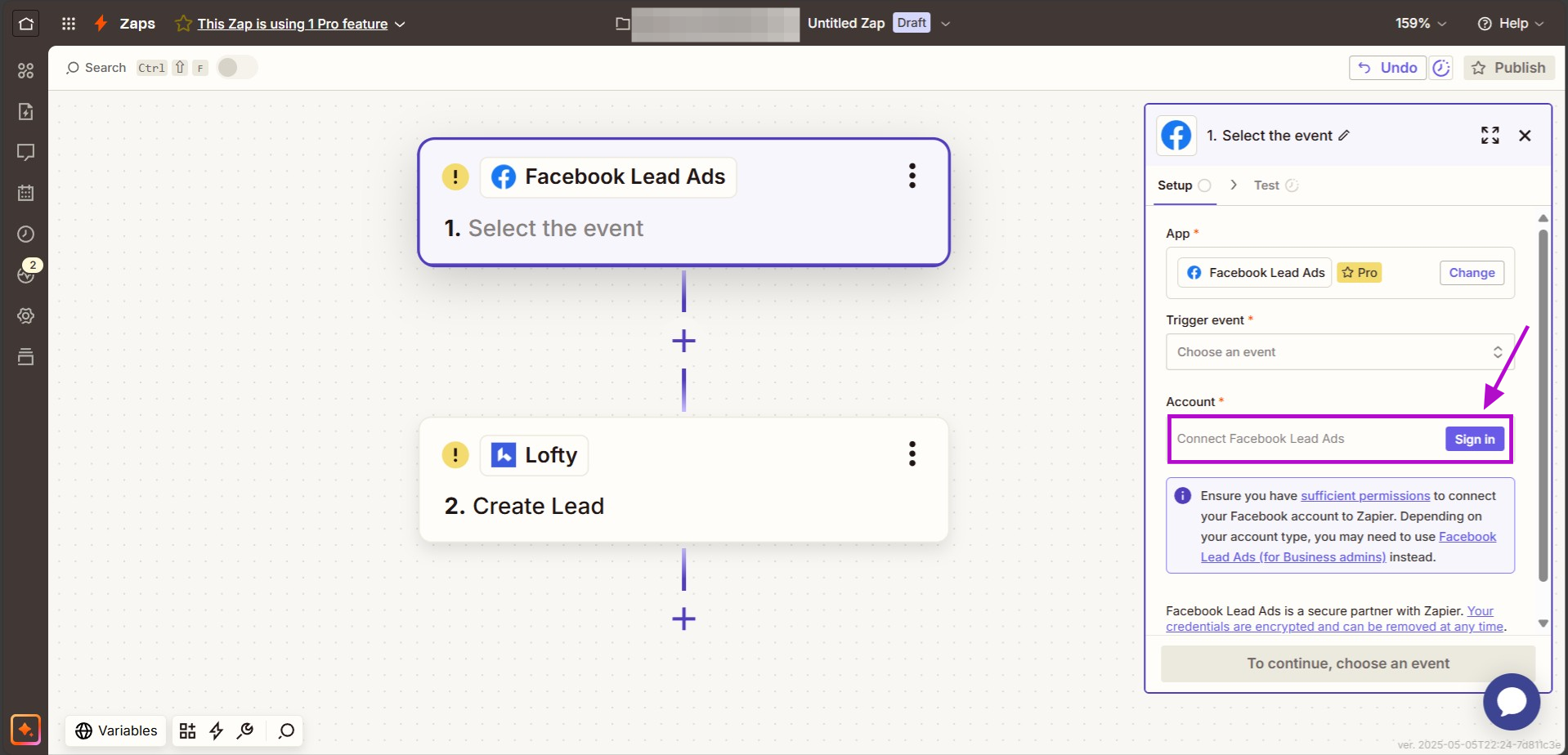Open the Copilot sparkle icon in sidebar
This screenshot has width=1568, height=755.
point(25,729)
